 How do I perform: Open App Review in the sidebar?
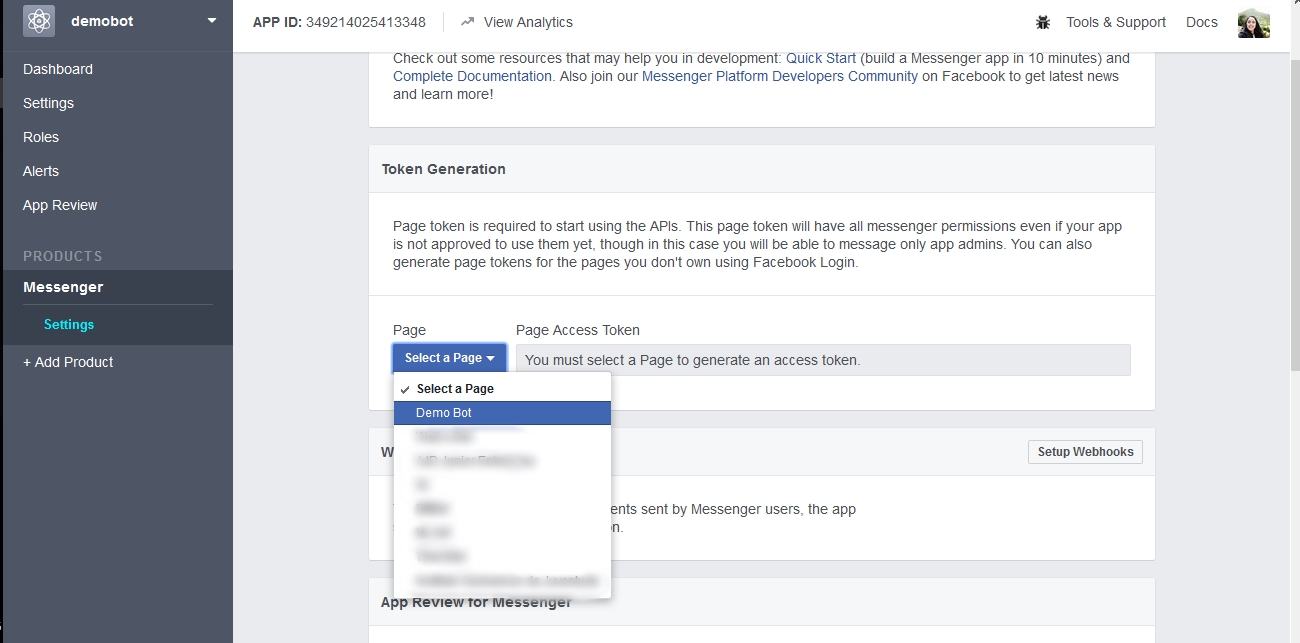[x=60, y=205]
